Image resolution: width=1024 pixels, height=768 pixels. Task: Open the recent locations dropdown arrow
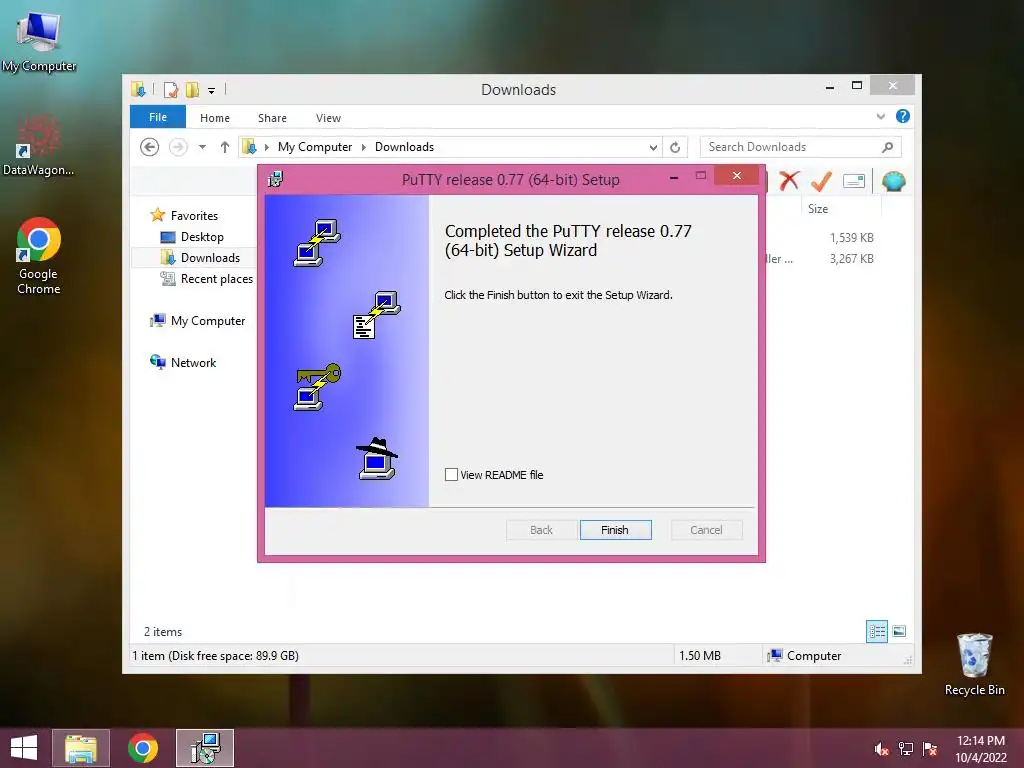(202, 147)
